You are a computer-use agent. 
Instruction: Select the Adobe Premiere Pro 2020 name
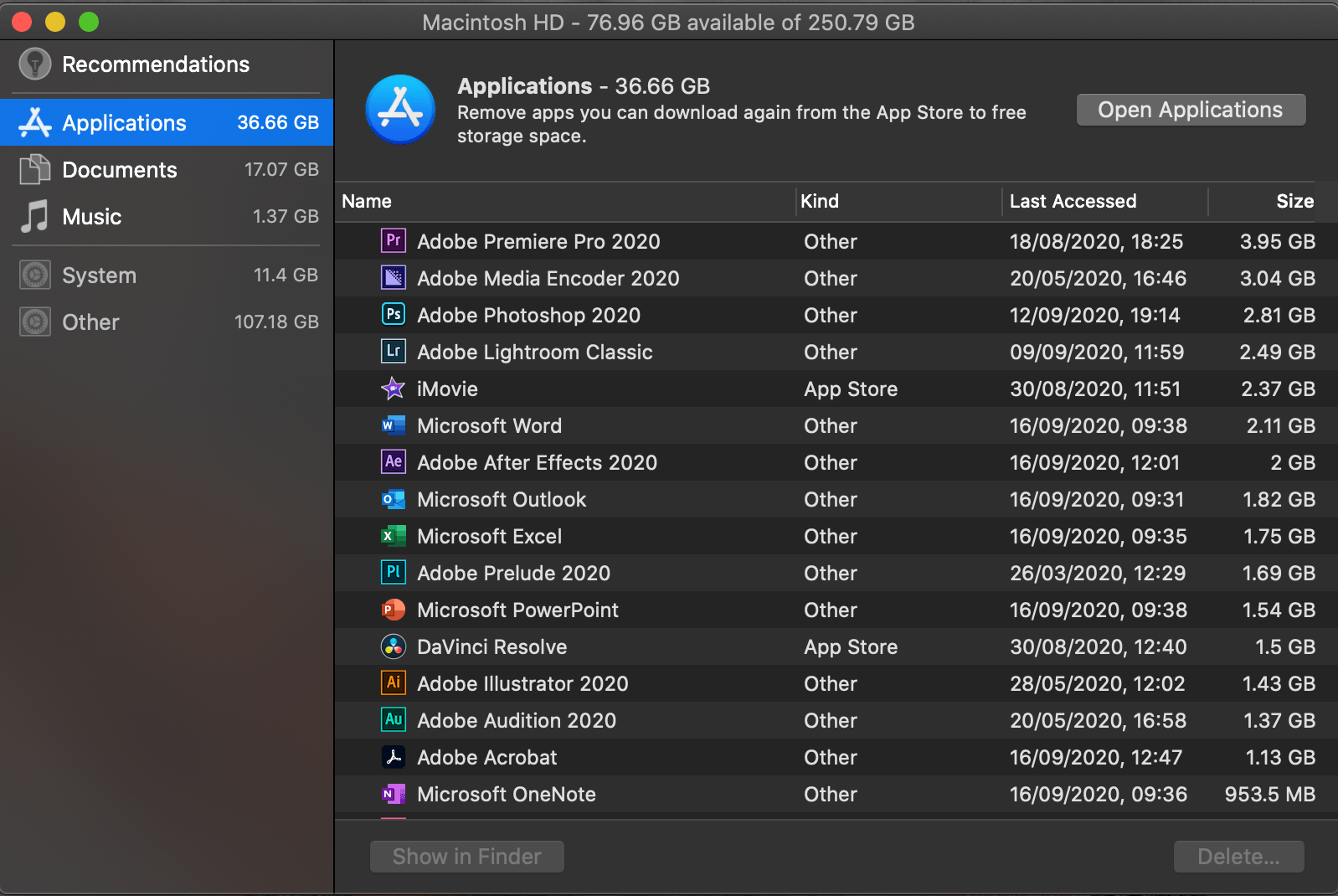click(538, 241)
